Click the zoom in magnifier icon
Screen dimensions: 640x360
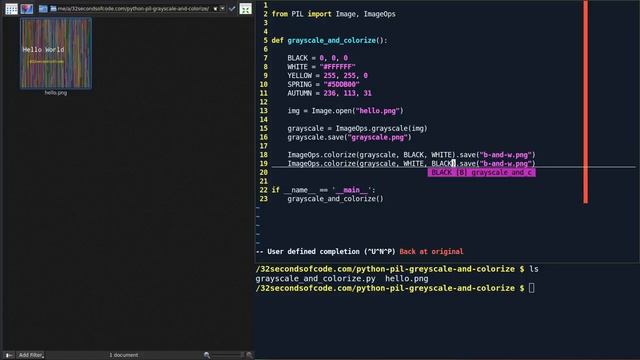(249, 355)
